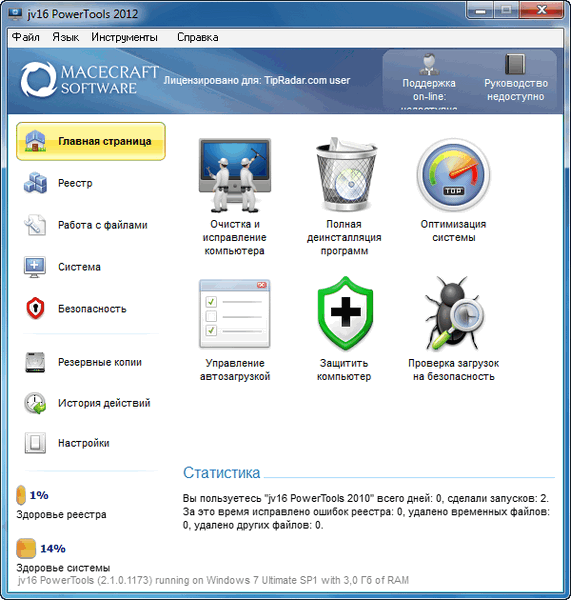Click the Настройки switch icon
The image size is (571, 600).
click(x=35, y=443)
